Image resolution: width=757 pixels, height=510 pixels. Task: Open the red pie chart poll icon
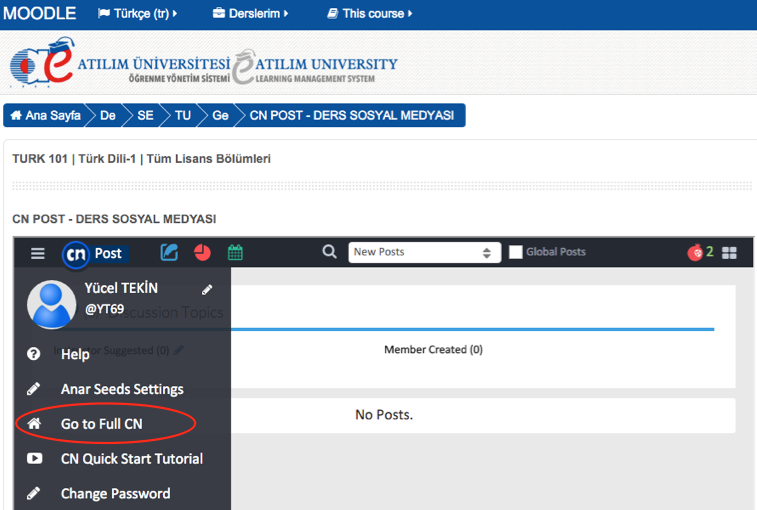pos(202,253)
